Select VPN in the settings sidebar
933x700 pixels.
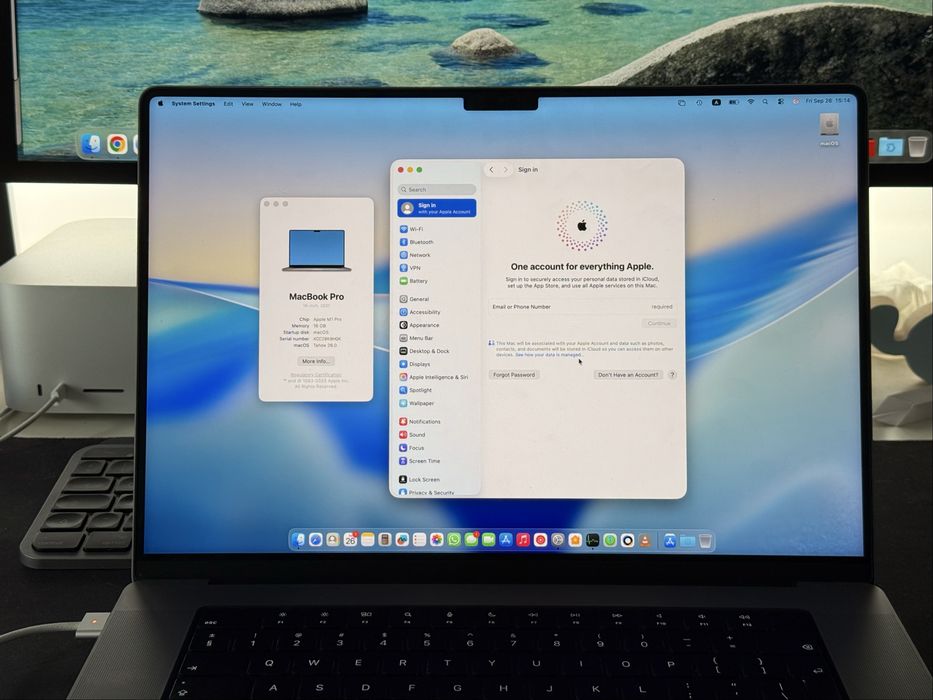tap(436, 268)
